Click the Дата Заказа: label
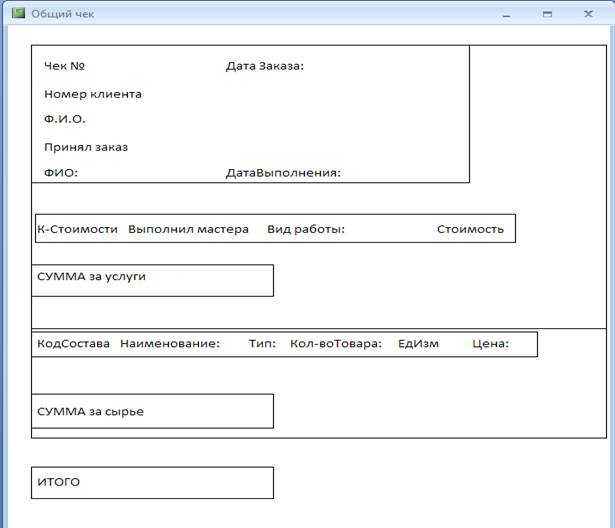The height and width of the screenshot is (528, 615). click(x=265, y=66)
